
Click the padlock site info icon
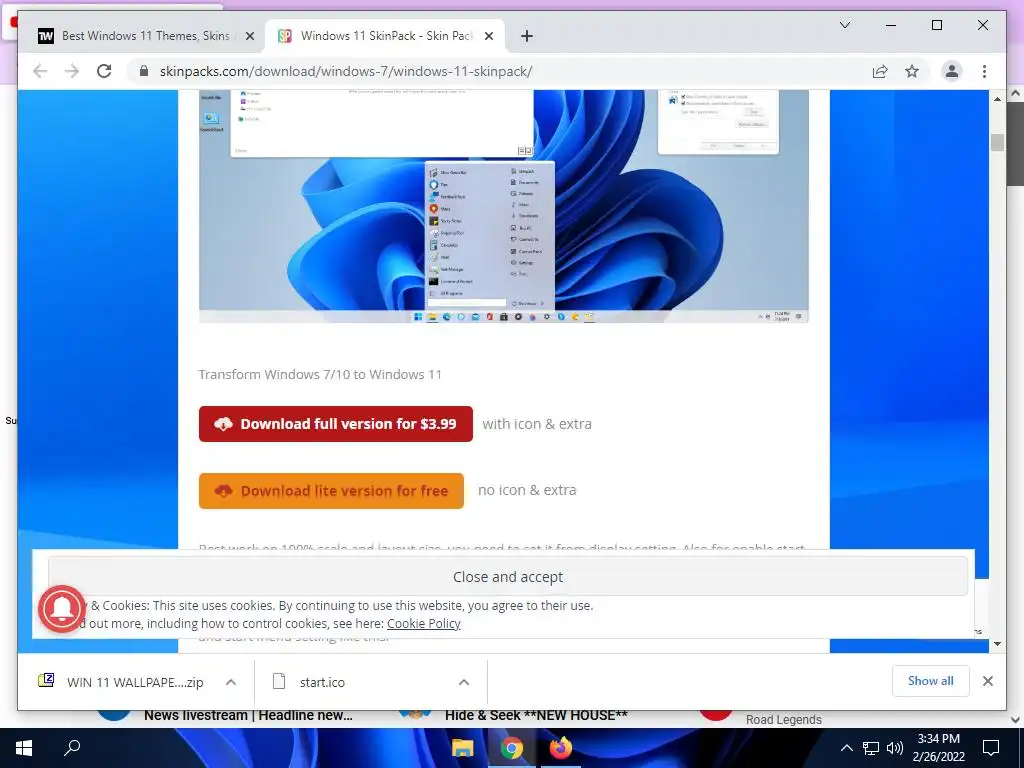(x=144, y=71)
